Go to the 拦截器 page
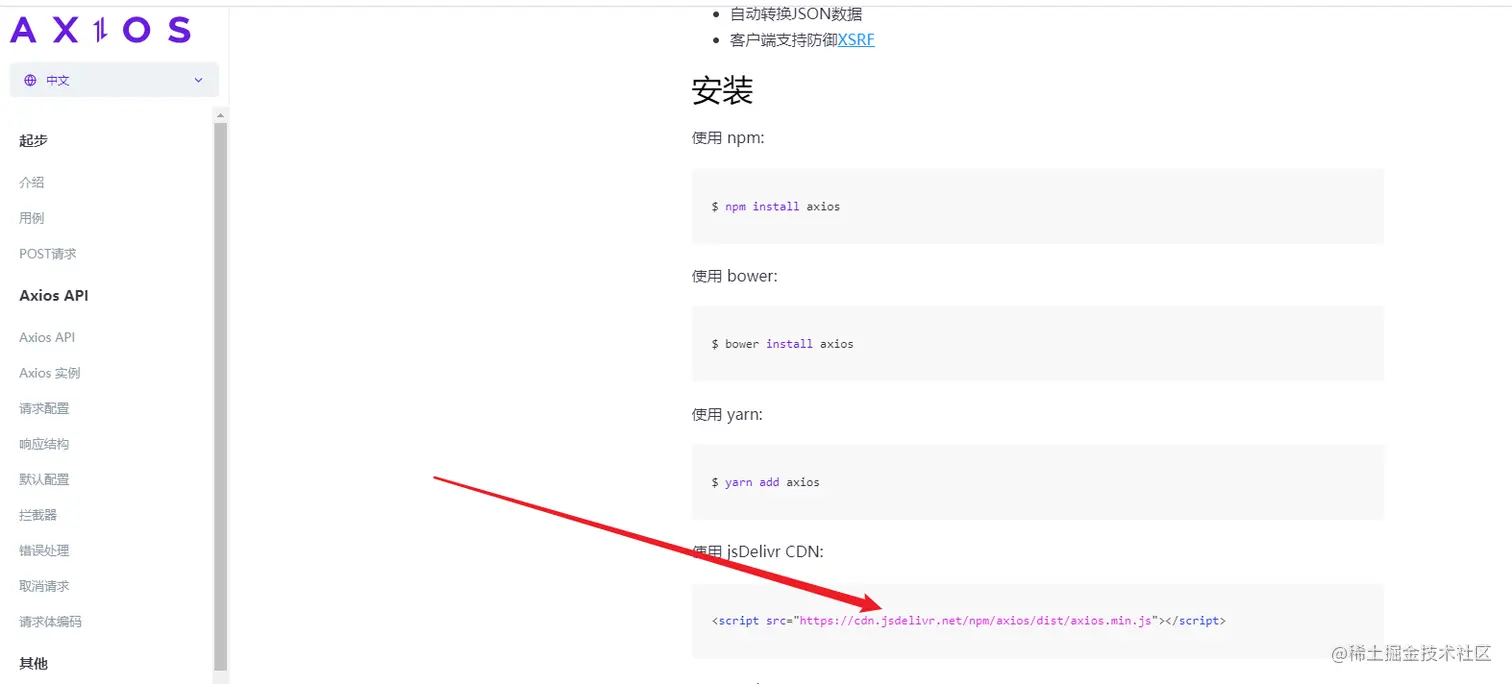This screenshot has height=684, width=1512. point(38,515)
